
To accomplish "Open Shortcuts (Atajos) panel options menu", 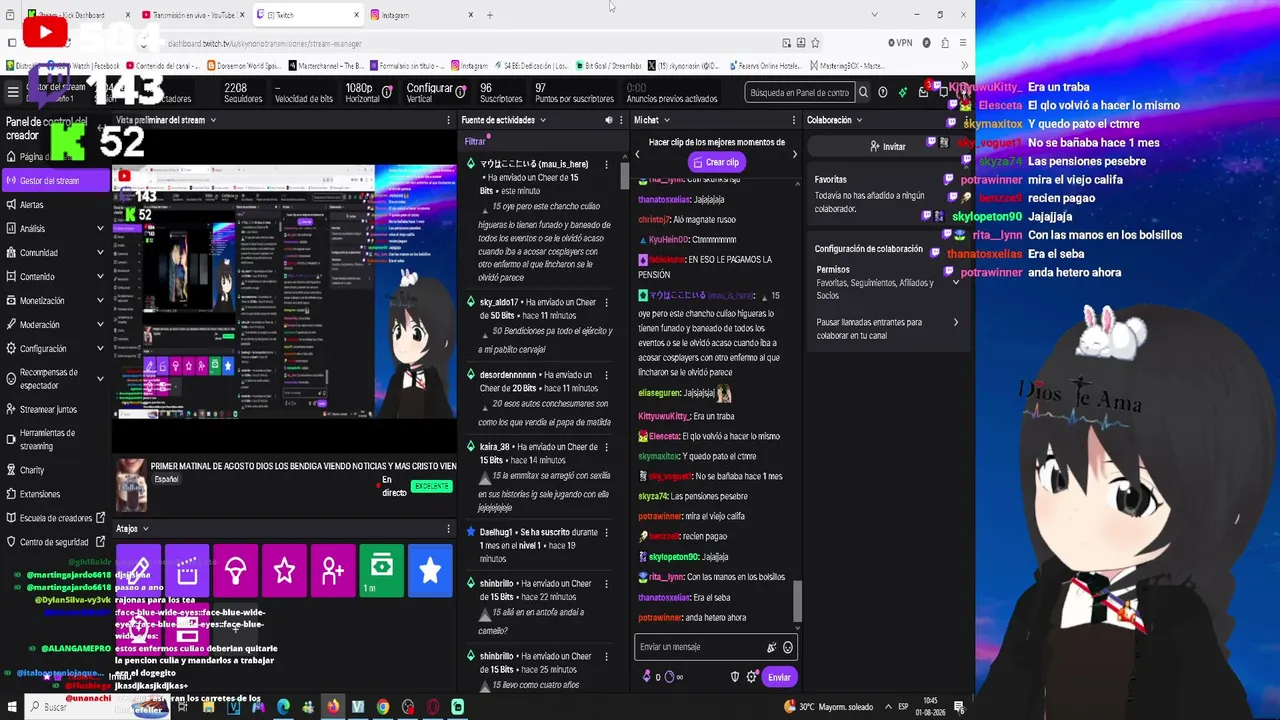I will (x=448, y=528).
